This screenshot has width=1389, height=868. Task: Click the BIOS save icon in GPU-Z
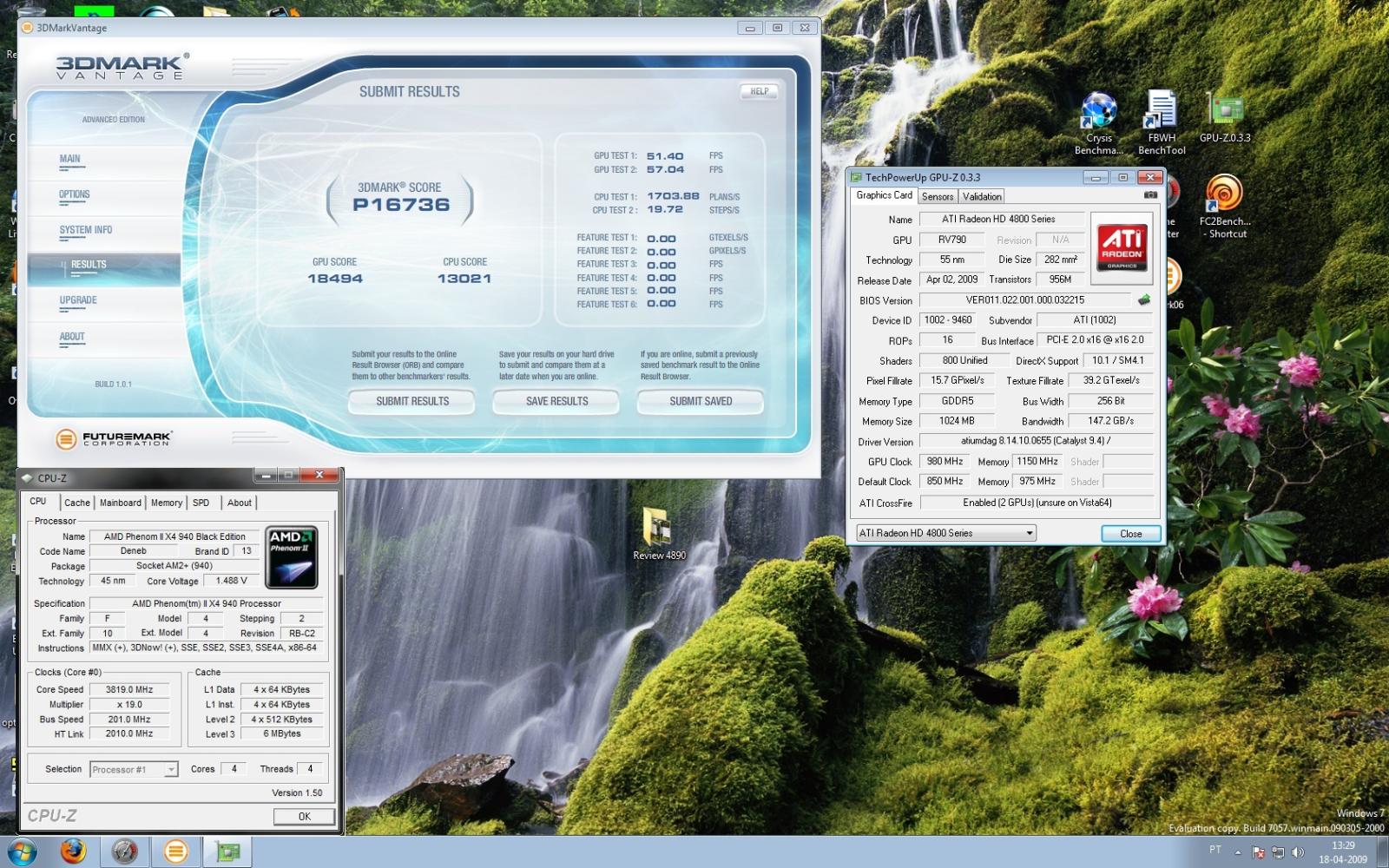(x=1144, y=299)
